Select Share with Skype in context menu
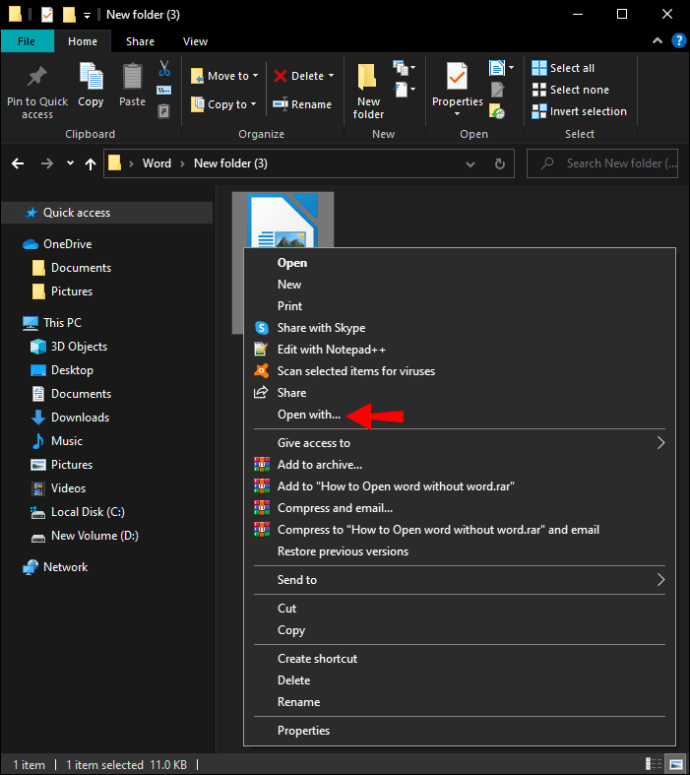Image resolution: width=690 pixels, height=775 pixels. tap(460, 328)
